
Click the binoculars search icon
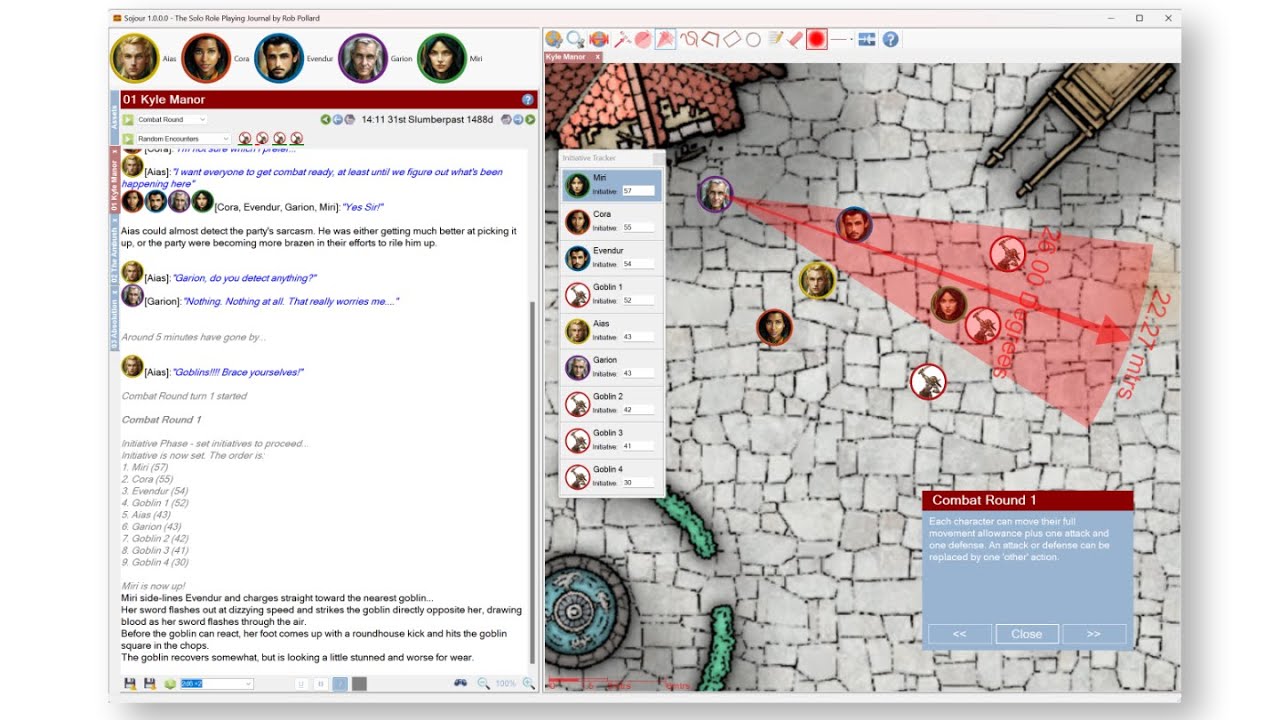coord(460,683)
